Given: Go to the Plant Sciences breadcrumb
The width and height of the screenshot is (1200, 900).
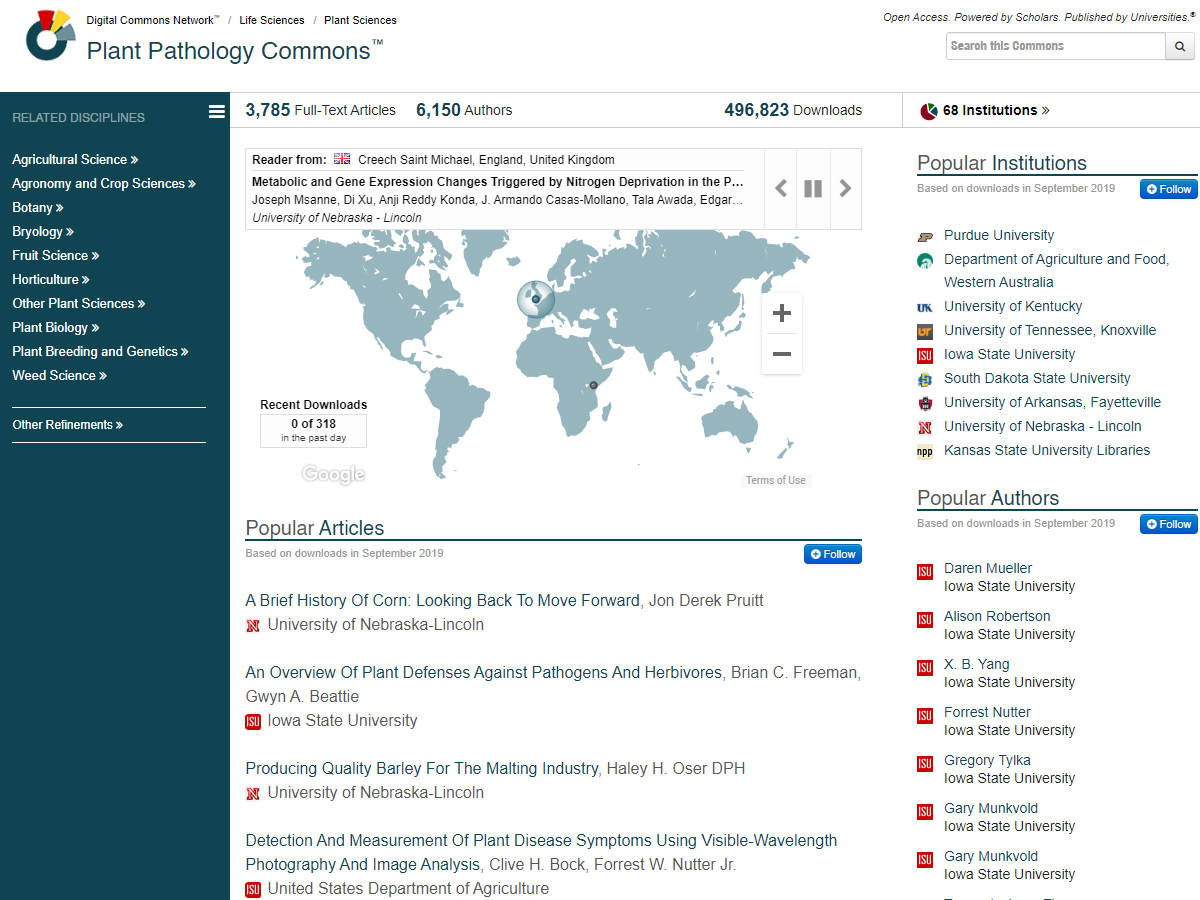Looking at the screenshot, I should tap(360, 20).
